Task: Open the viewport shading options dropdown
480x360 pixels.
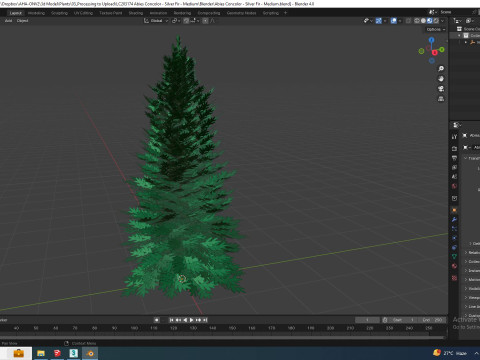Action: (x=443, y=21)
